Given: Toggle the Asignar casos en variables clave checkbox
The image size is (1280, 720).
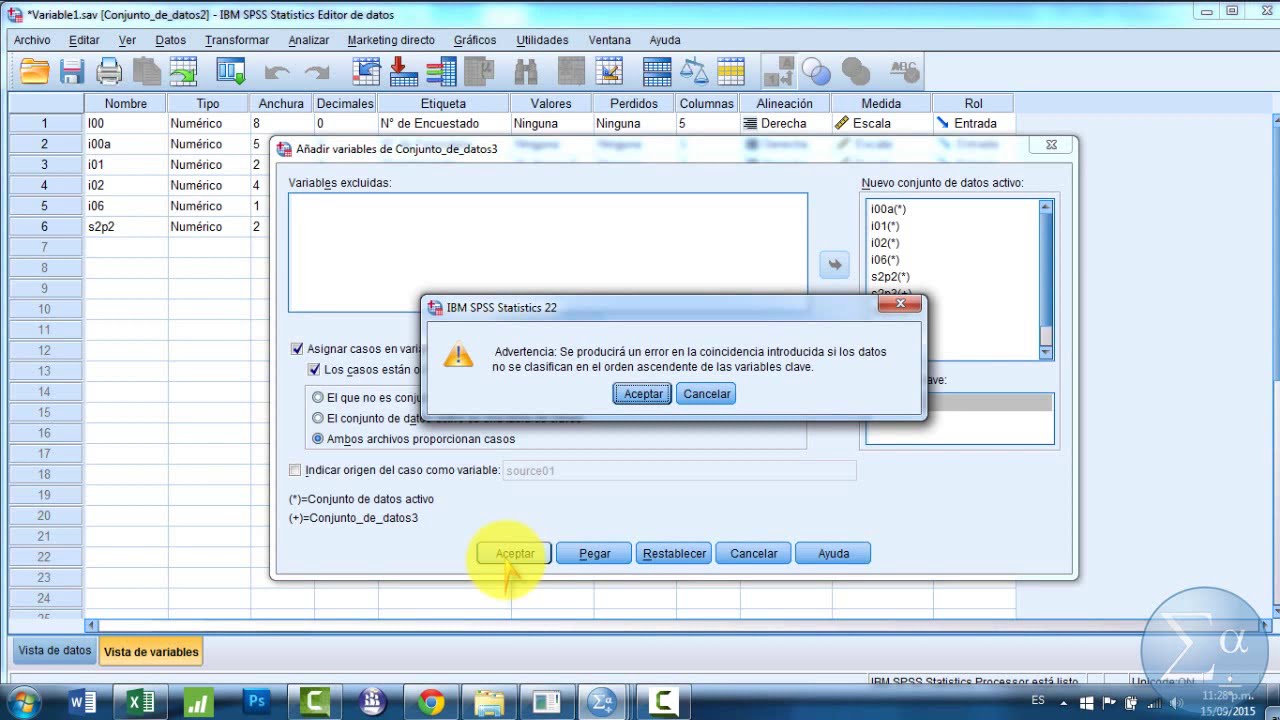Looking at the screenshot, I should pyautogui.click(x=296, y=349).
